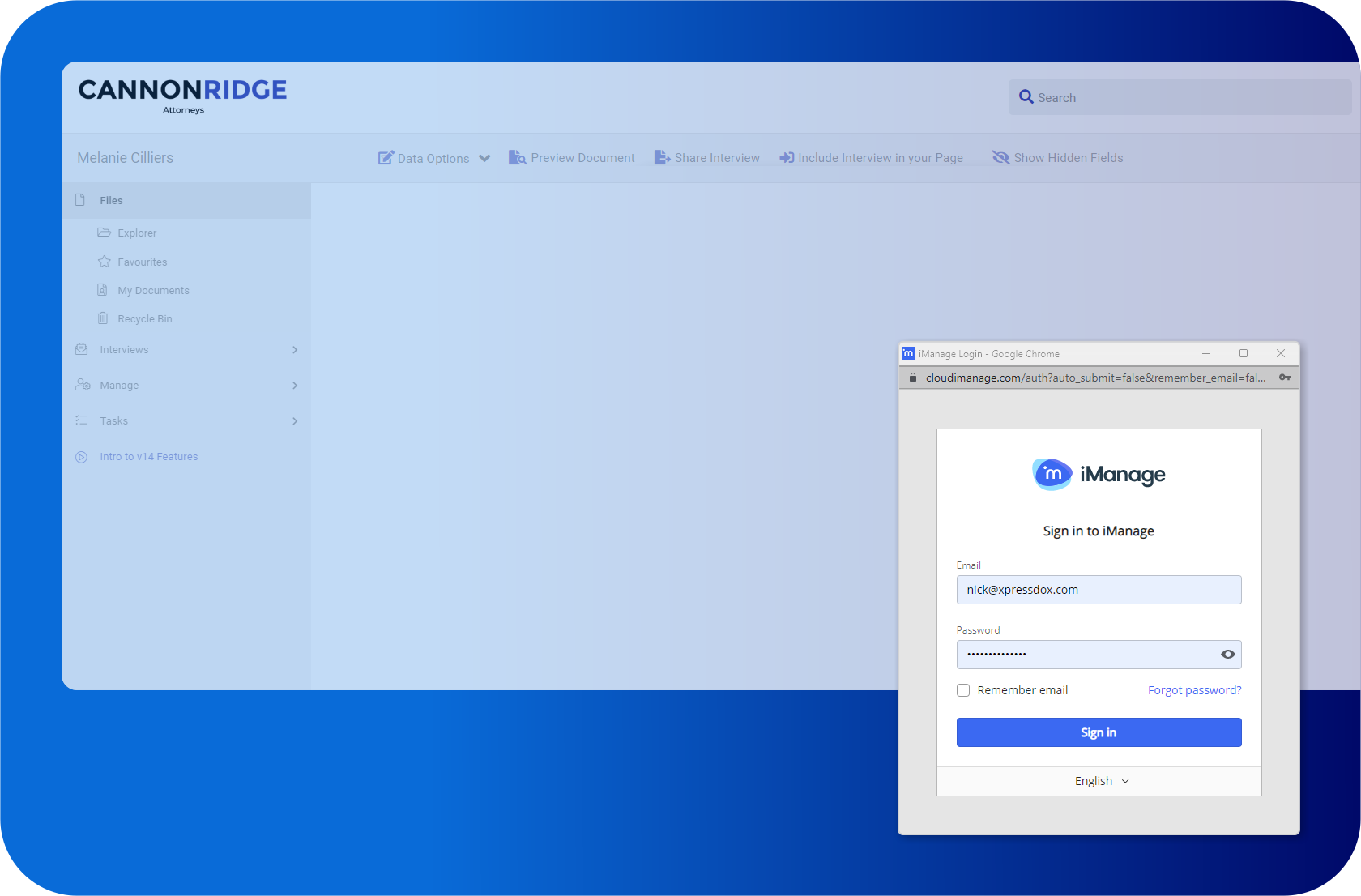Select Tasks menu item
This screenshot has height=896, width=1361.
pyautogui.click(x=113, y=421)
